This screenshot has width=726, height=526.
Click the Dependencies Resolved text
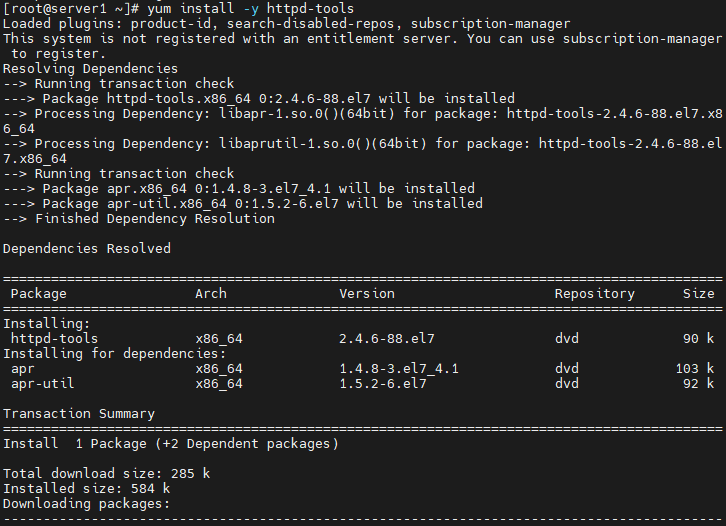click(x=87, y=249)
